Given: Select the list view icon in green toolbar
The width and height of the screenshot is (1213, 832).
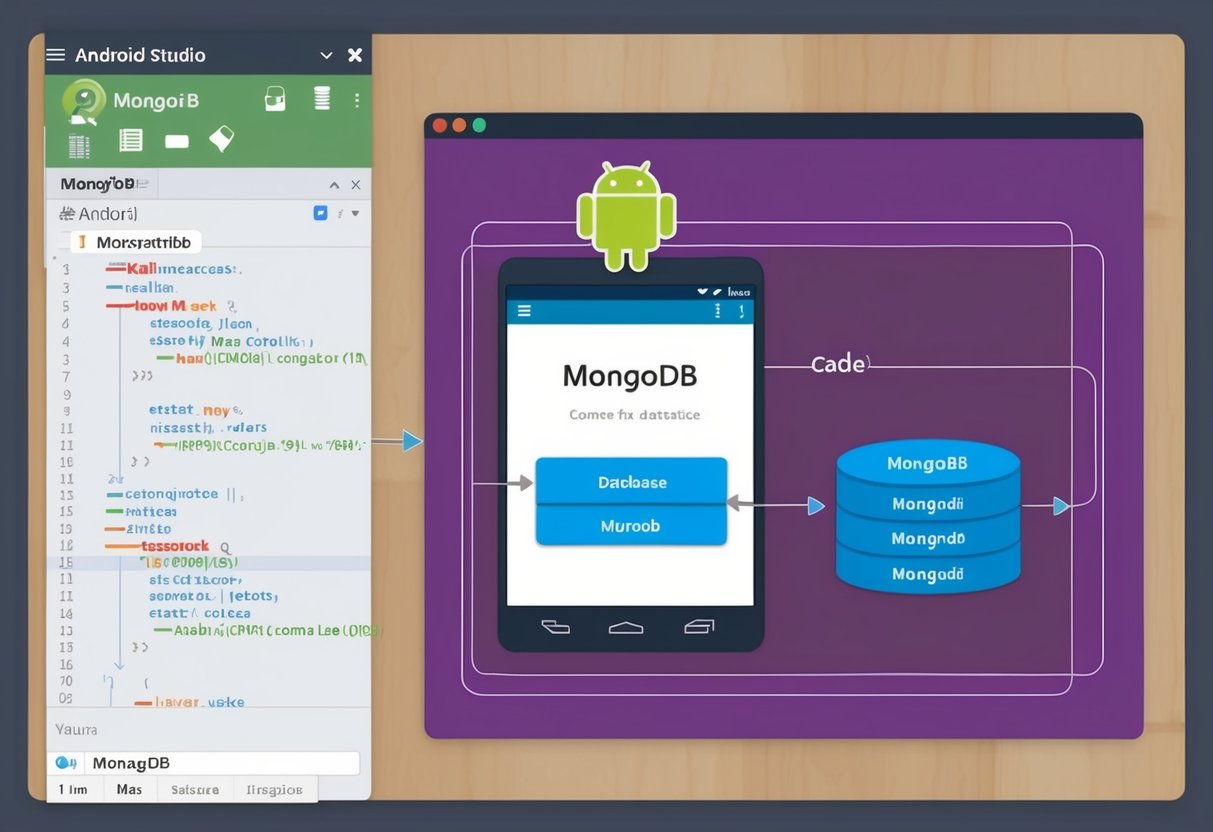Looking at the screenshot, I should coord(130,140).
